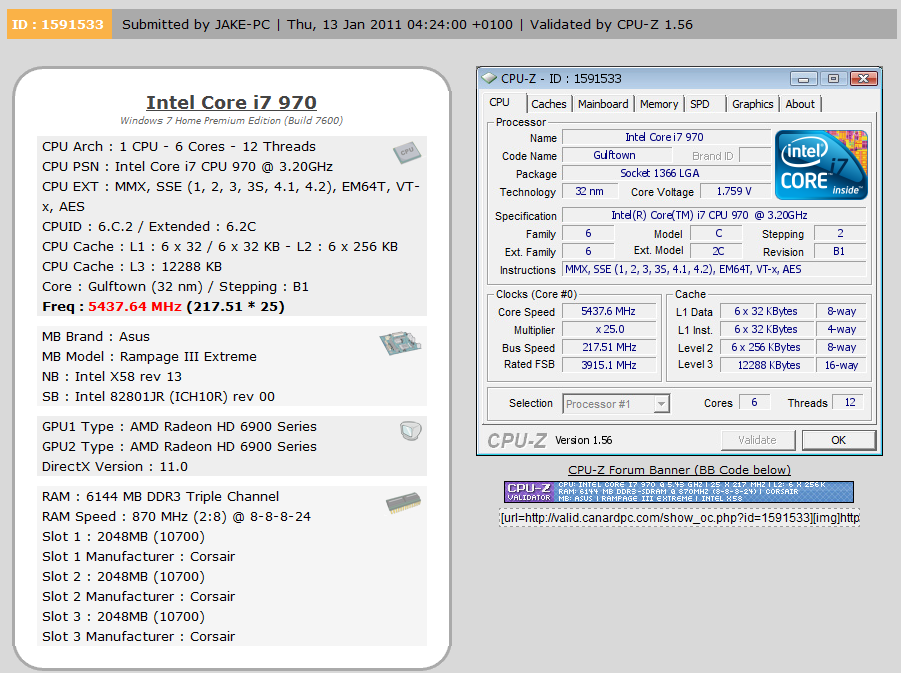Open the About tab
The height and width of the screenshot is (673, 901).
800,104
